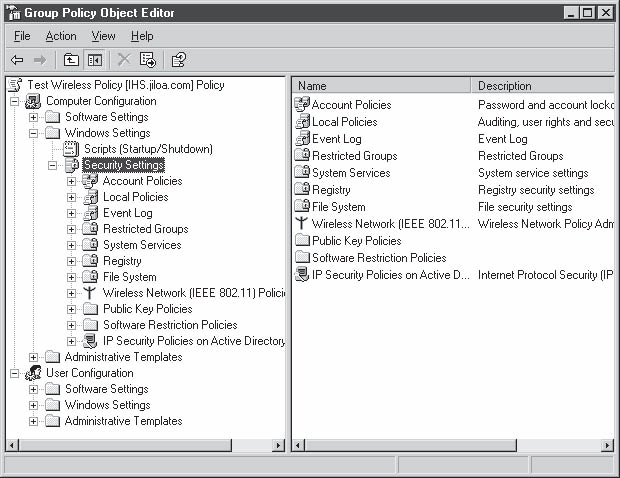Click the Scripts (Startup/Shutdown) icon
This screenshot has width=620, height=478.
[x=71, y=149]
